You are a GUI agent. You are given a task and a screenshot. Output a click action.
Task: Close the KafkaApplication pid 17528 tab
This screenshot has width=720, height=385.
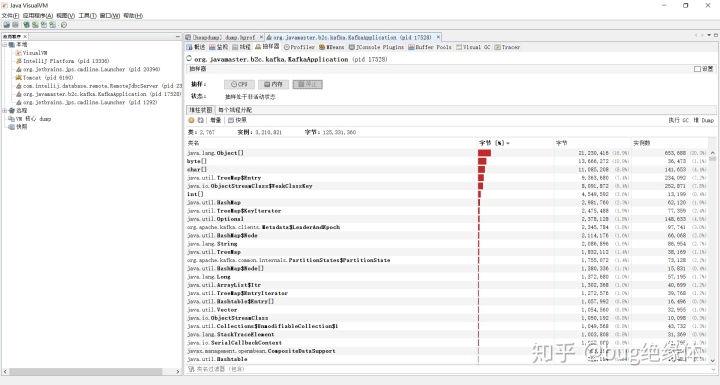pyautogui.click(x=438, y=37)
